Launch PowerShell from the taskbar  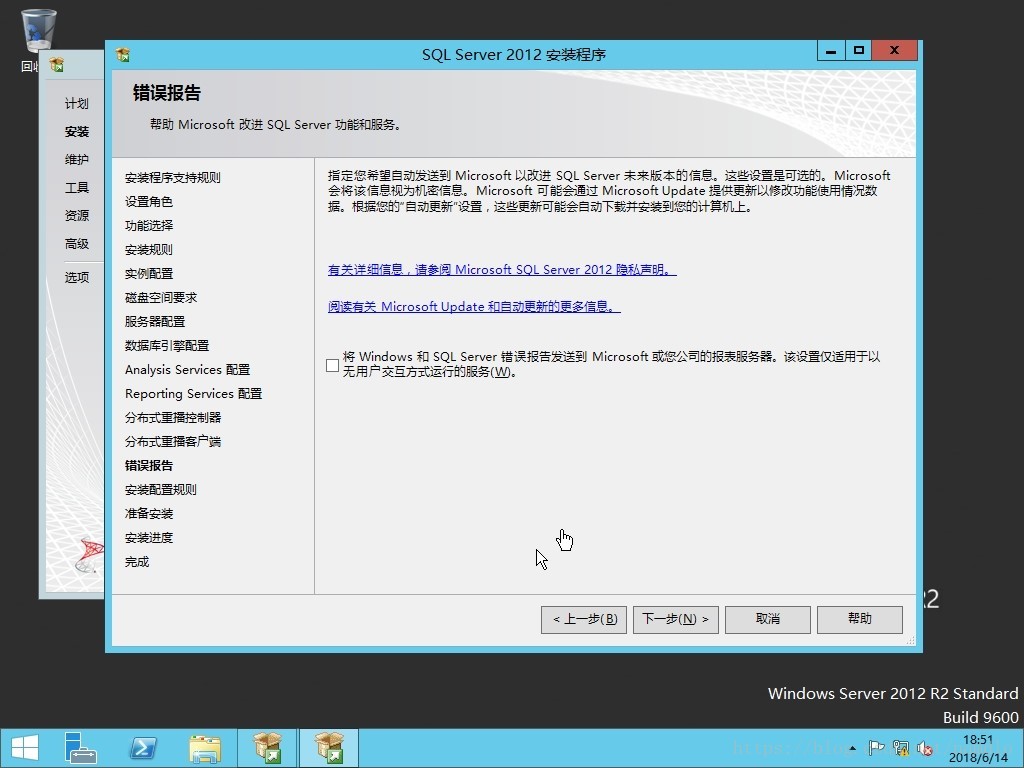click(143, 748)
